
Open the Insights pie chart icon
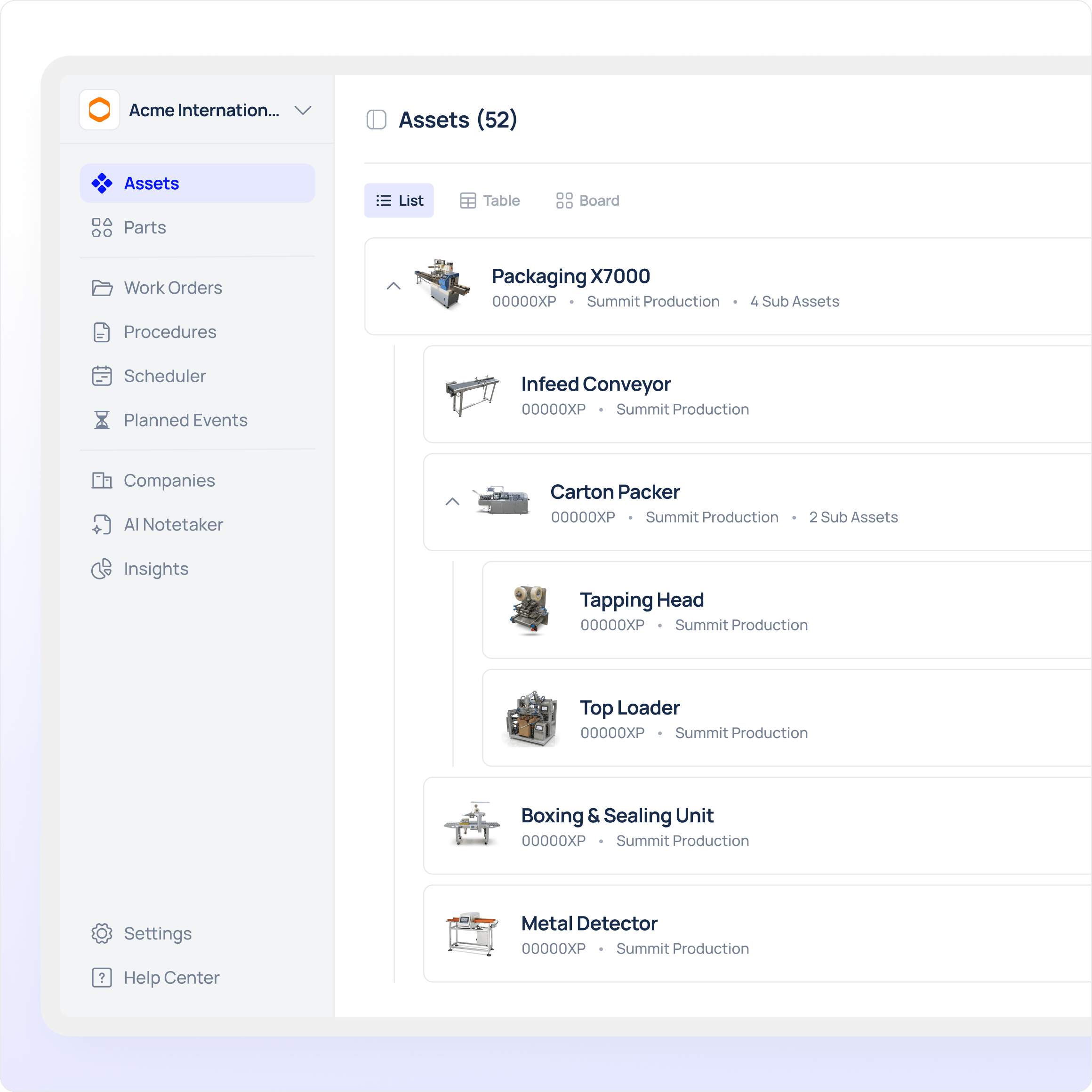tap(102, 569)
